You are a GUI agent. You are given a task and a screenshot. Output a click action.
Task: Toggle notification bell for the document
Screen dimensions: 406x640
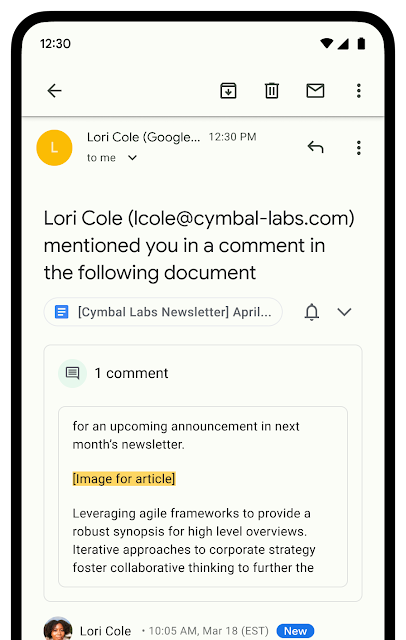[312, 312]
